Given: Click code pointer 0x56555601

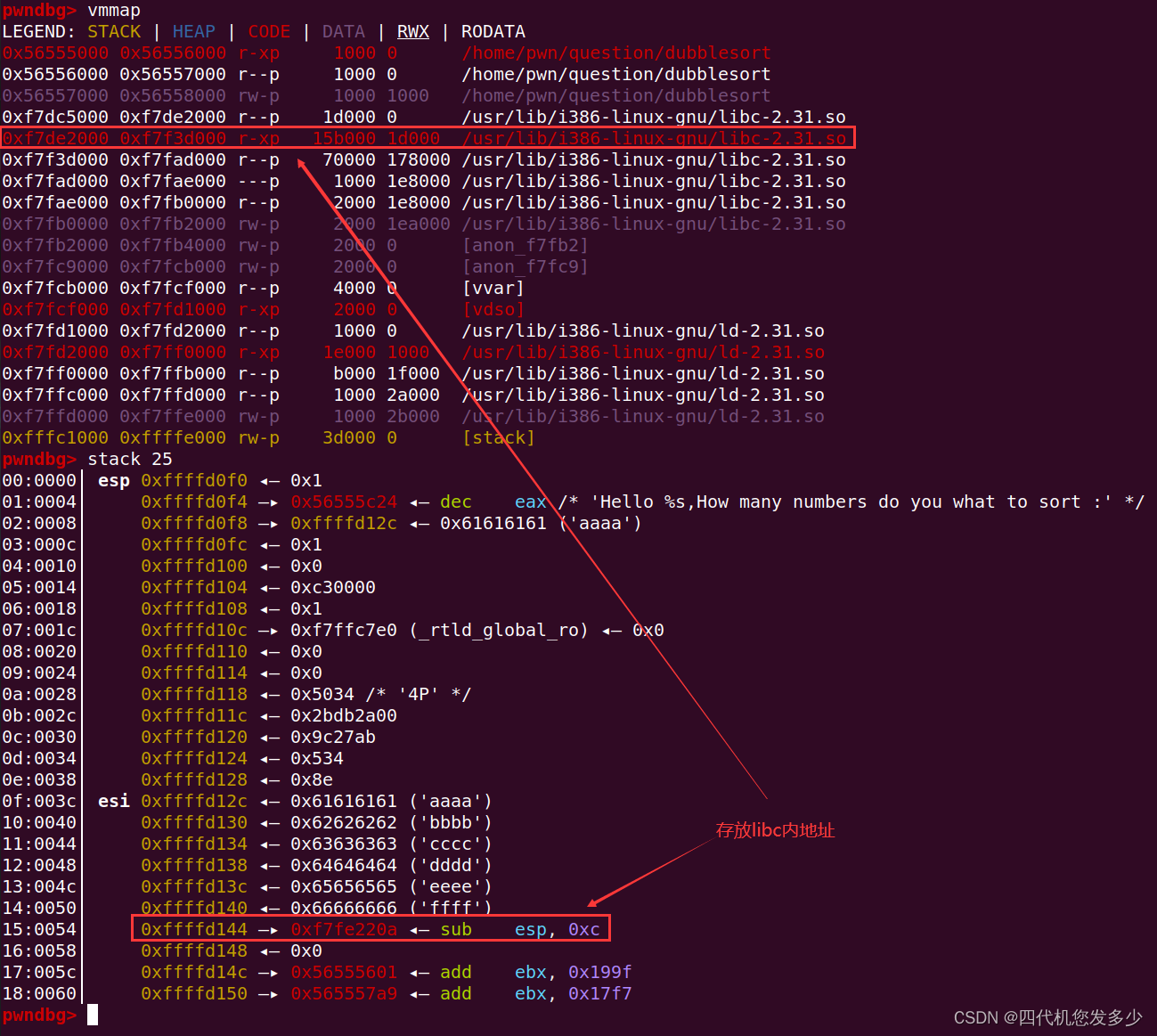Looking at the screenshot, I should click(x=344, y=973).
